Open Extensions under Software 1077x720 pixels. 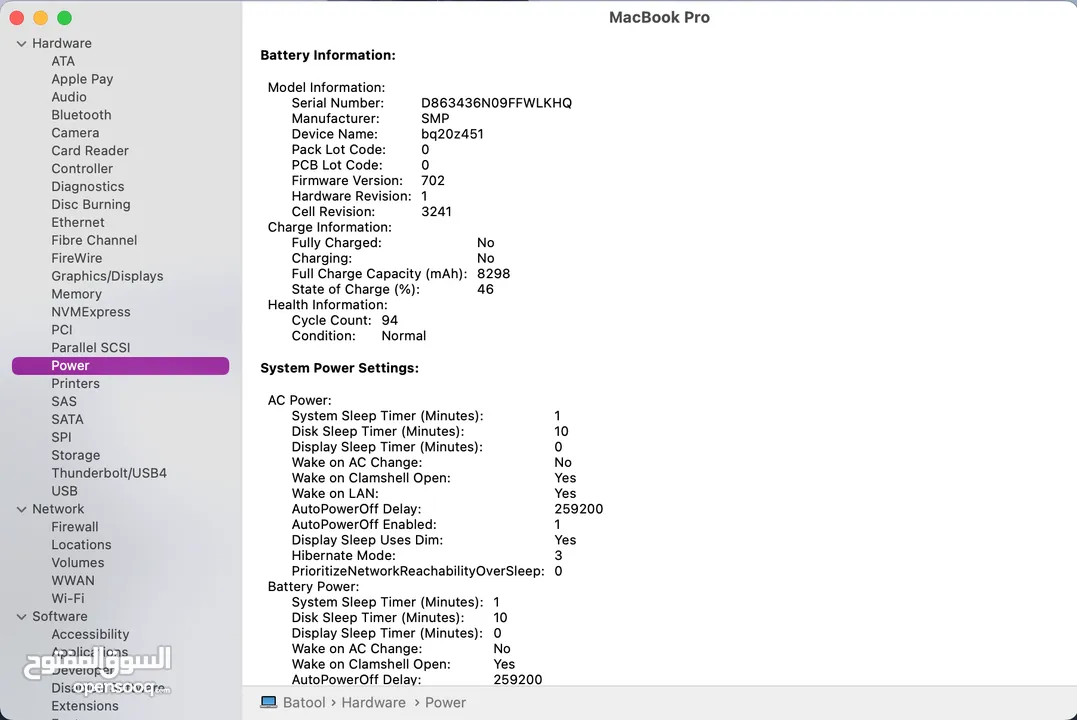pos(85,706)
